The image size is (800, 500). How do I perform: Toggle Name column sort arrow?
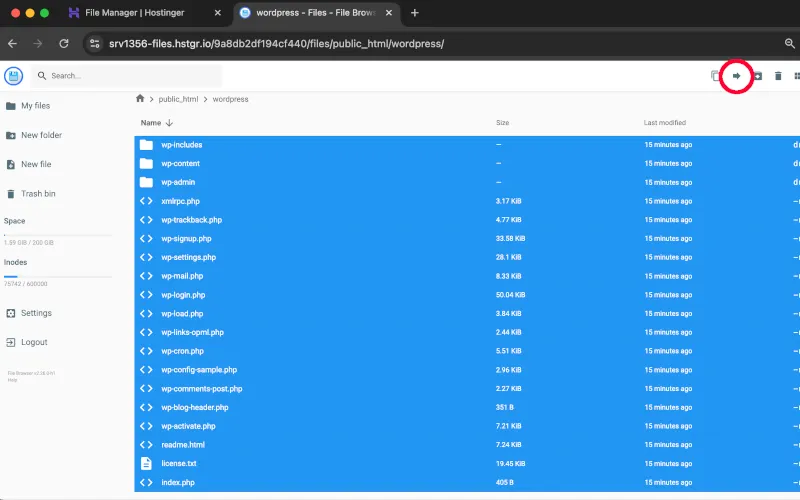[169, 123]
